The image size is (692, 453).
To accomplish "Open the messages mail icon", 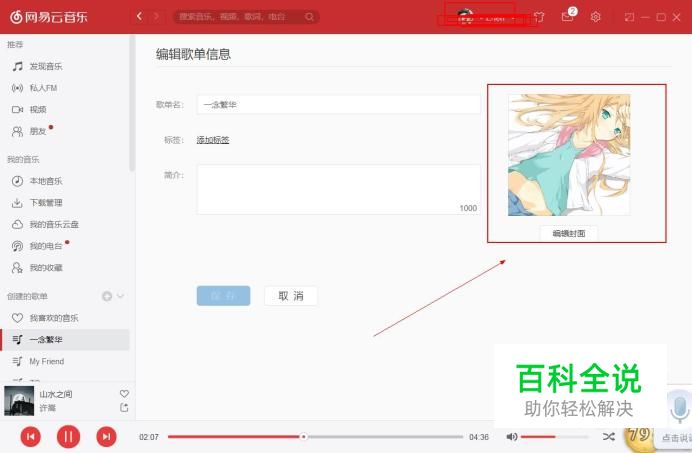I will 568,17.
